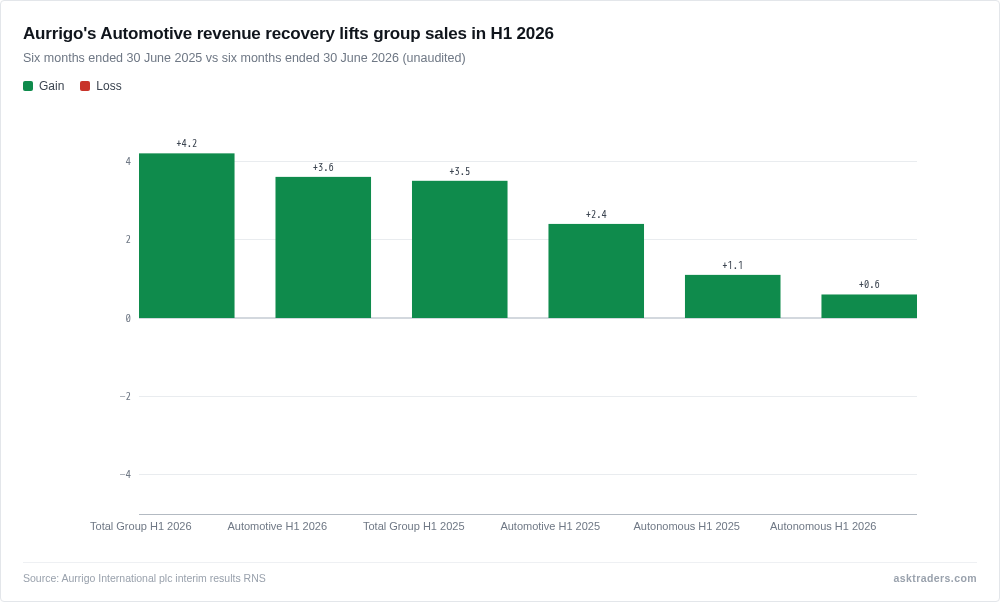Click the +3.6 value label
This screenshot has height=602, width=1000.
(x=323, y=167)
